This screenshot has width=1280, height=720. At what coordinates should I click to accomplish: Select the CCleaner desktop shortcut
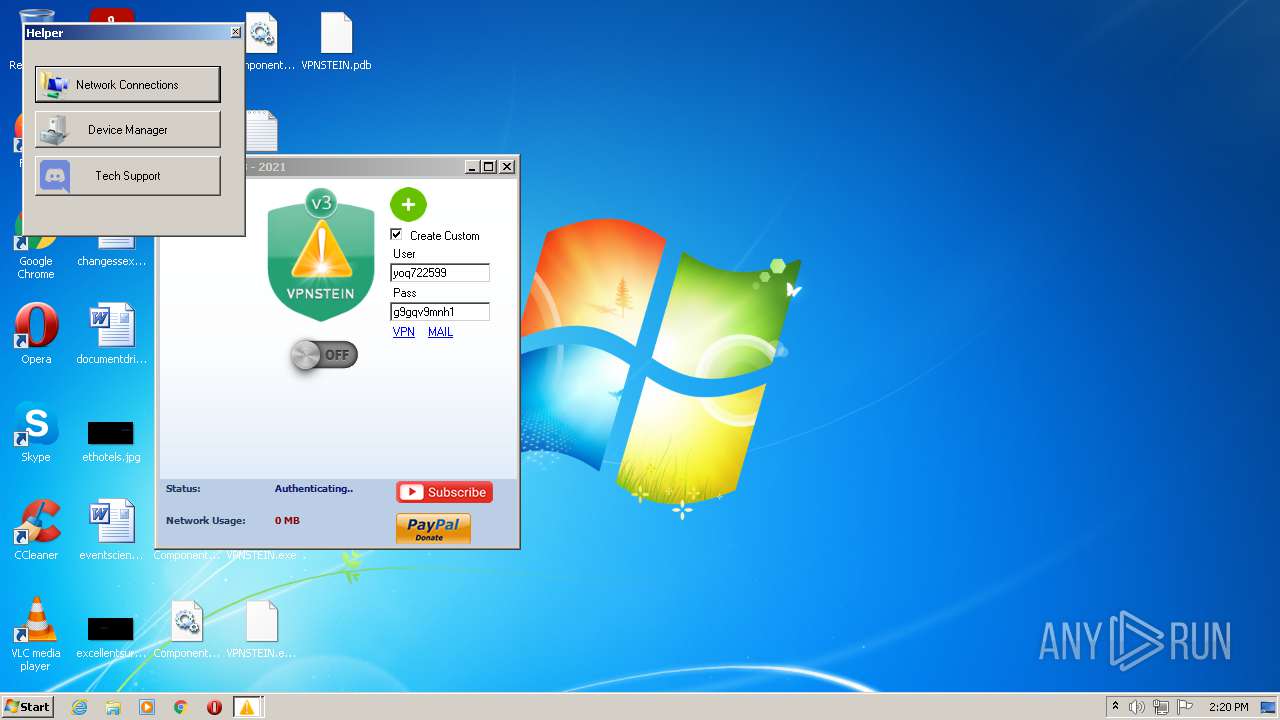point(36,530)
